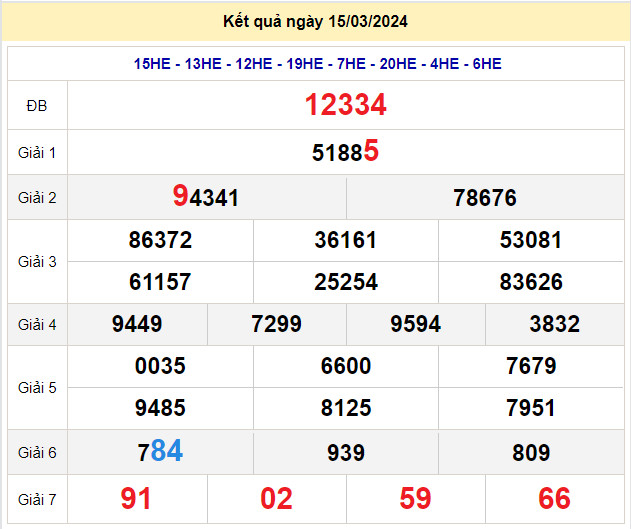This screenshot has height=529, width=631.
Task: Select fourth prize number 9594
Action: coord(416,324)
